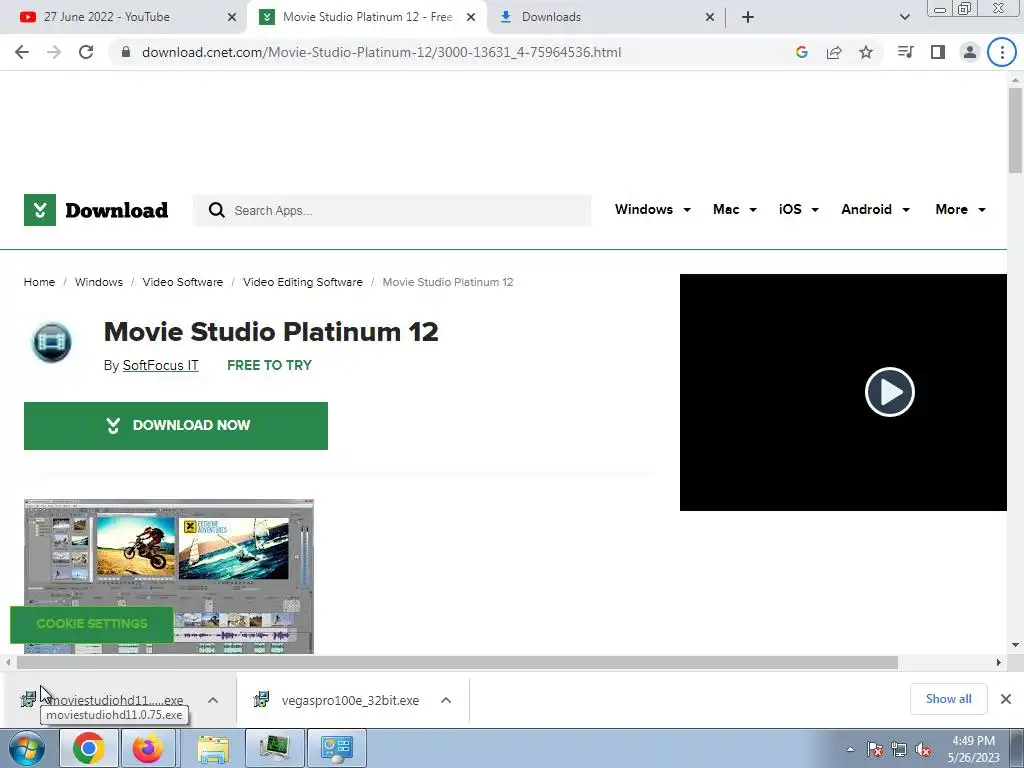
Task: Click the padlock site info icon
Action: (126, 52)
